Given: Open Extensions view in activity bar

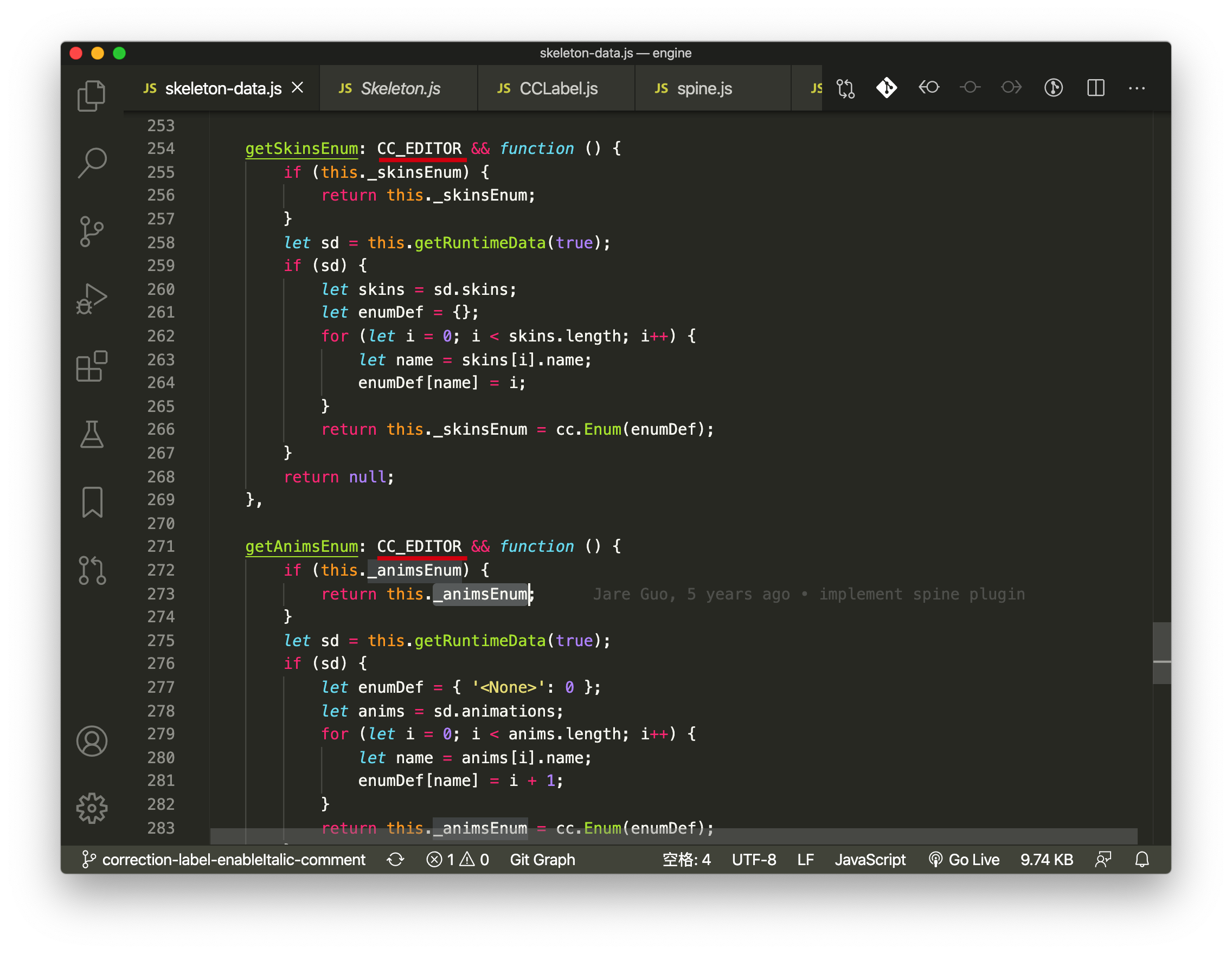Looking at the screenshot, I should point(92,366).
